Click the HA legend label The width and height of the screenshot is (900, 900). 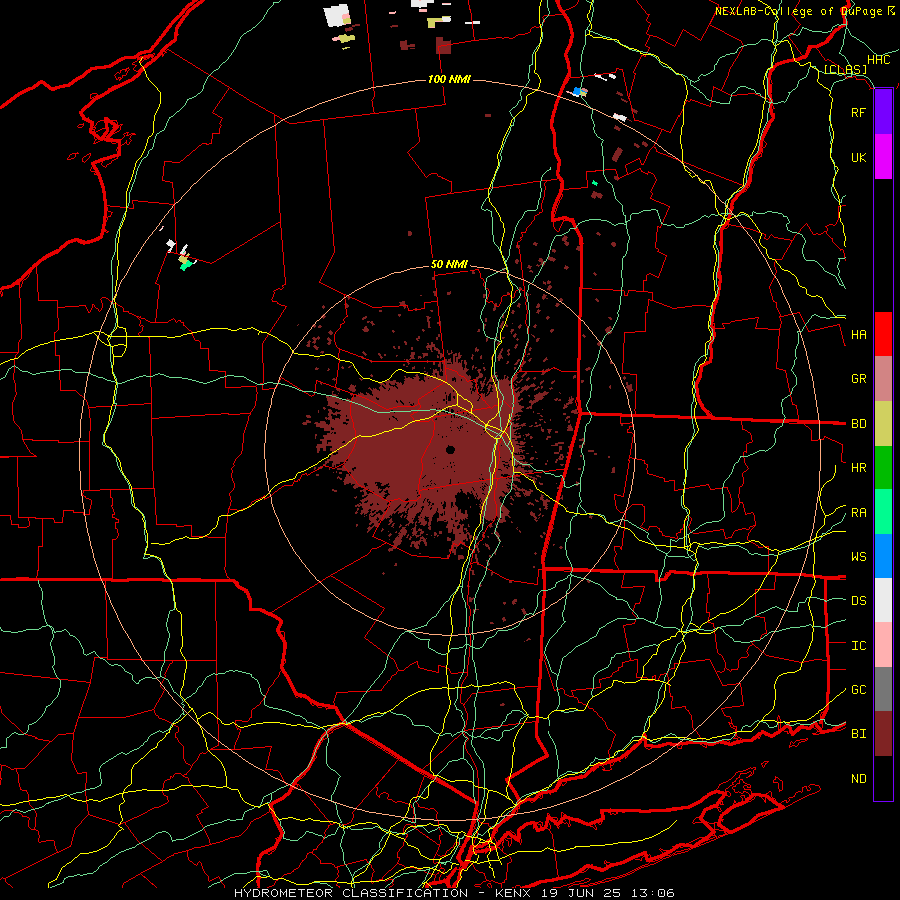pos(859,335)
